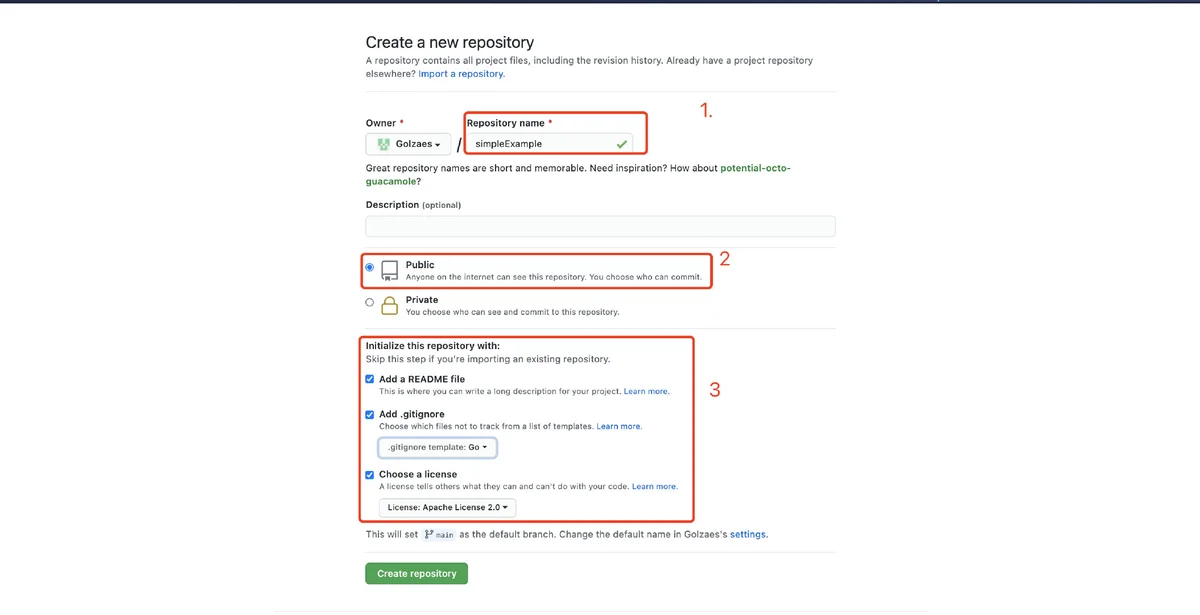The height and width of the screenshot is (615, 1200).
Task: Expand the License: Apache License 2.0 dropdown
Action: pos(448,508)
